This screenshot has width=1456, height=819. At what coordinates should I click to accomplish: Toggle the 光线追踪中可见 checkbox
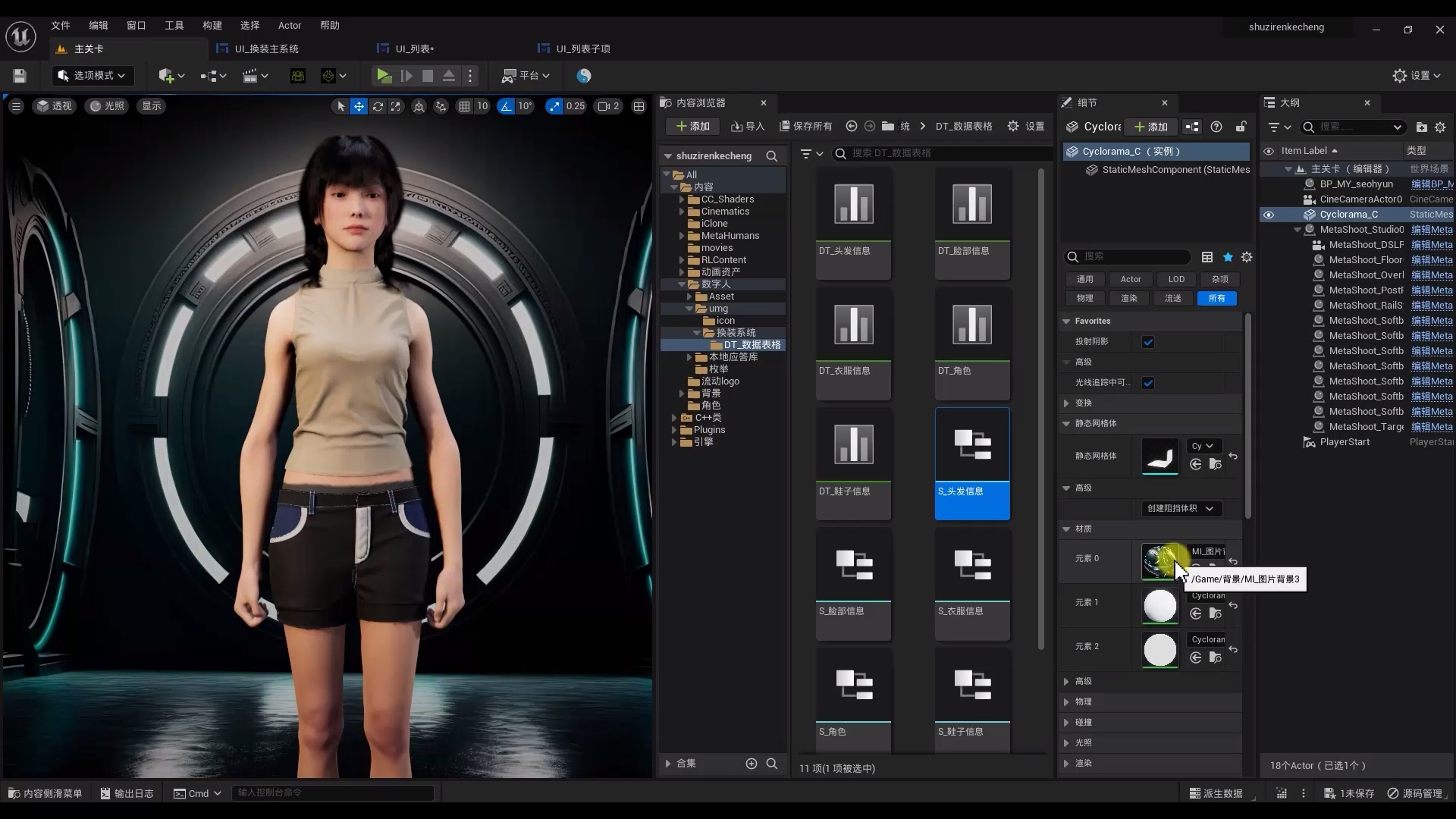[1148, 383]
